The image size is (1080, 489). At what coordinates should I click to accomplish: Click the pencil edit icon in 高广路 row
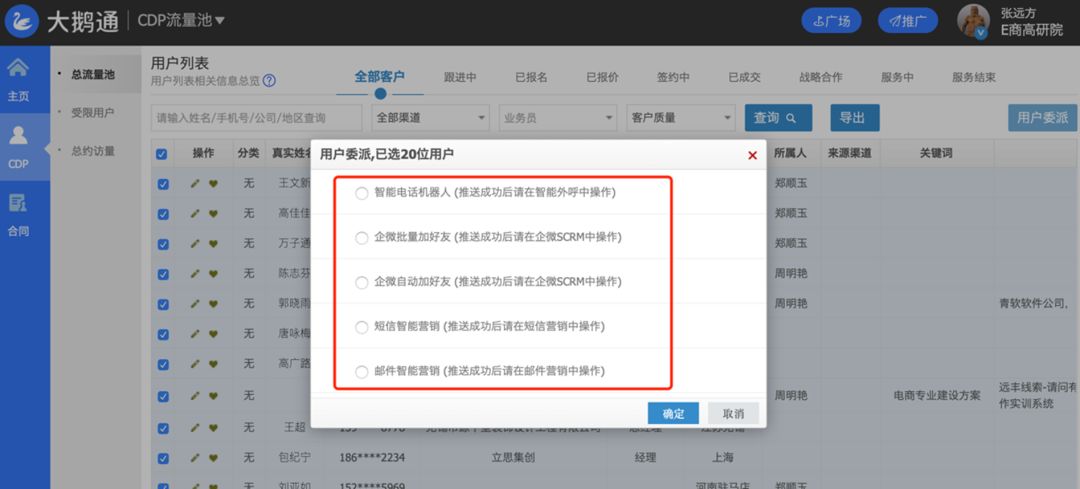click(195, 364)
